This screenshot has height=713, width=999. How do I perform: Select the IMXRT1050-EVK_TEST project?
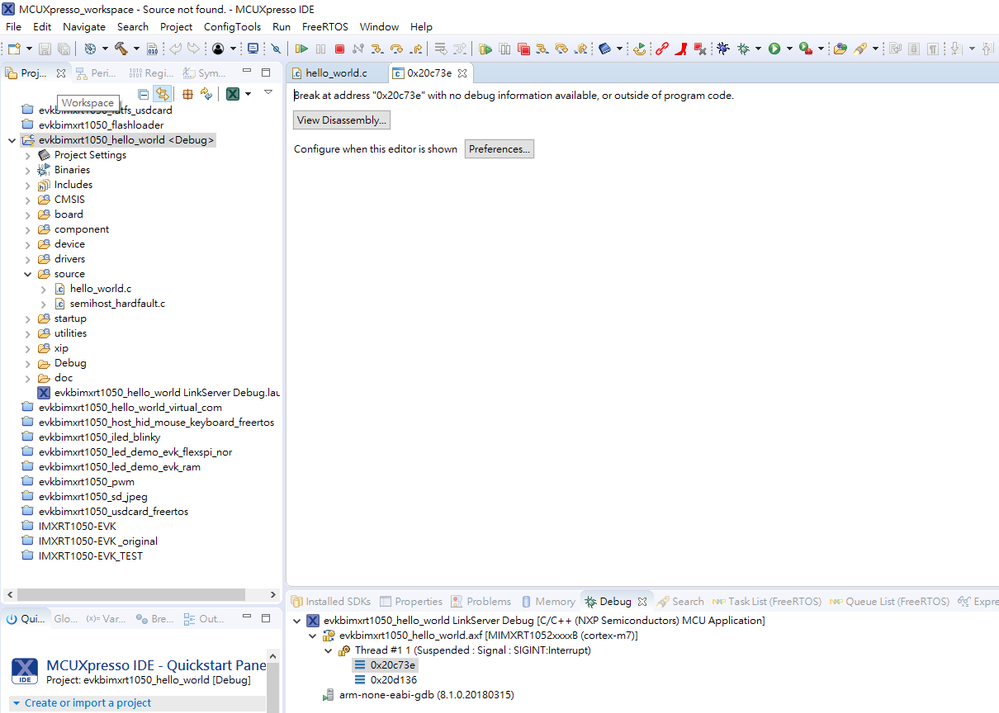[90, 556]
